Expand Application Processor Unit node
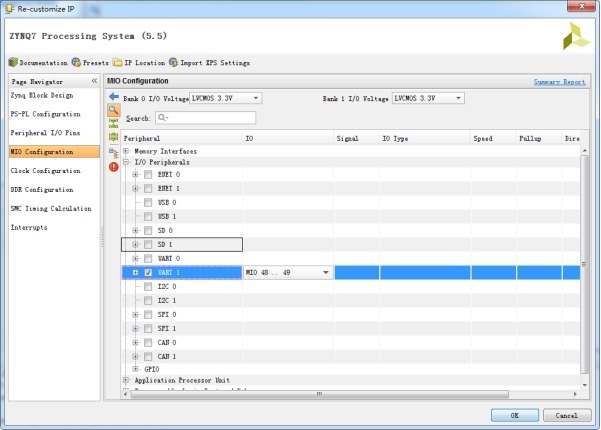 126,380
